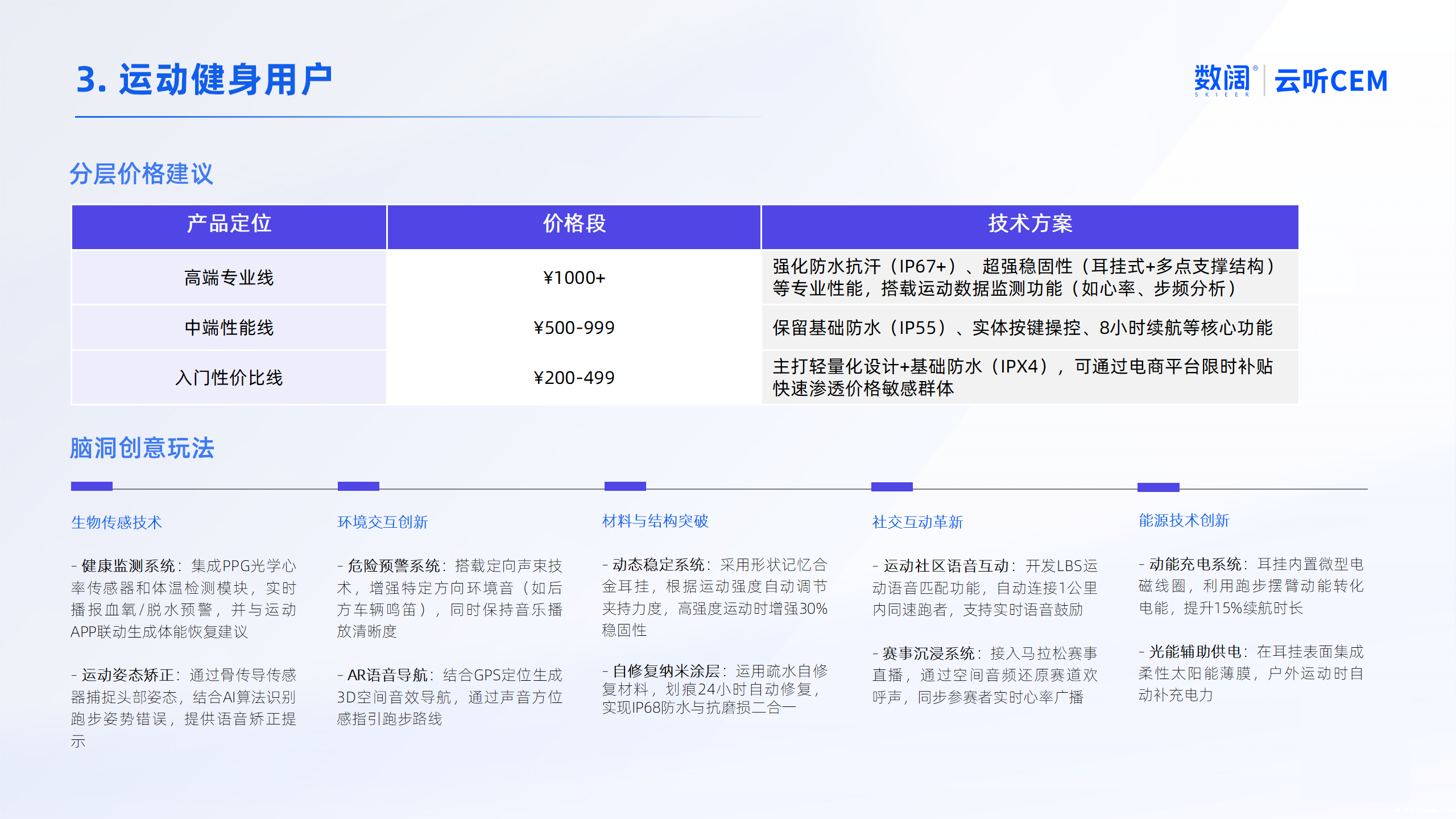
Task: Click the blue marker above 能源技术创新
Action: (1158, 487)
